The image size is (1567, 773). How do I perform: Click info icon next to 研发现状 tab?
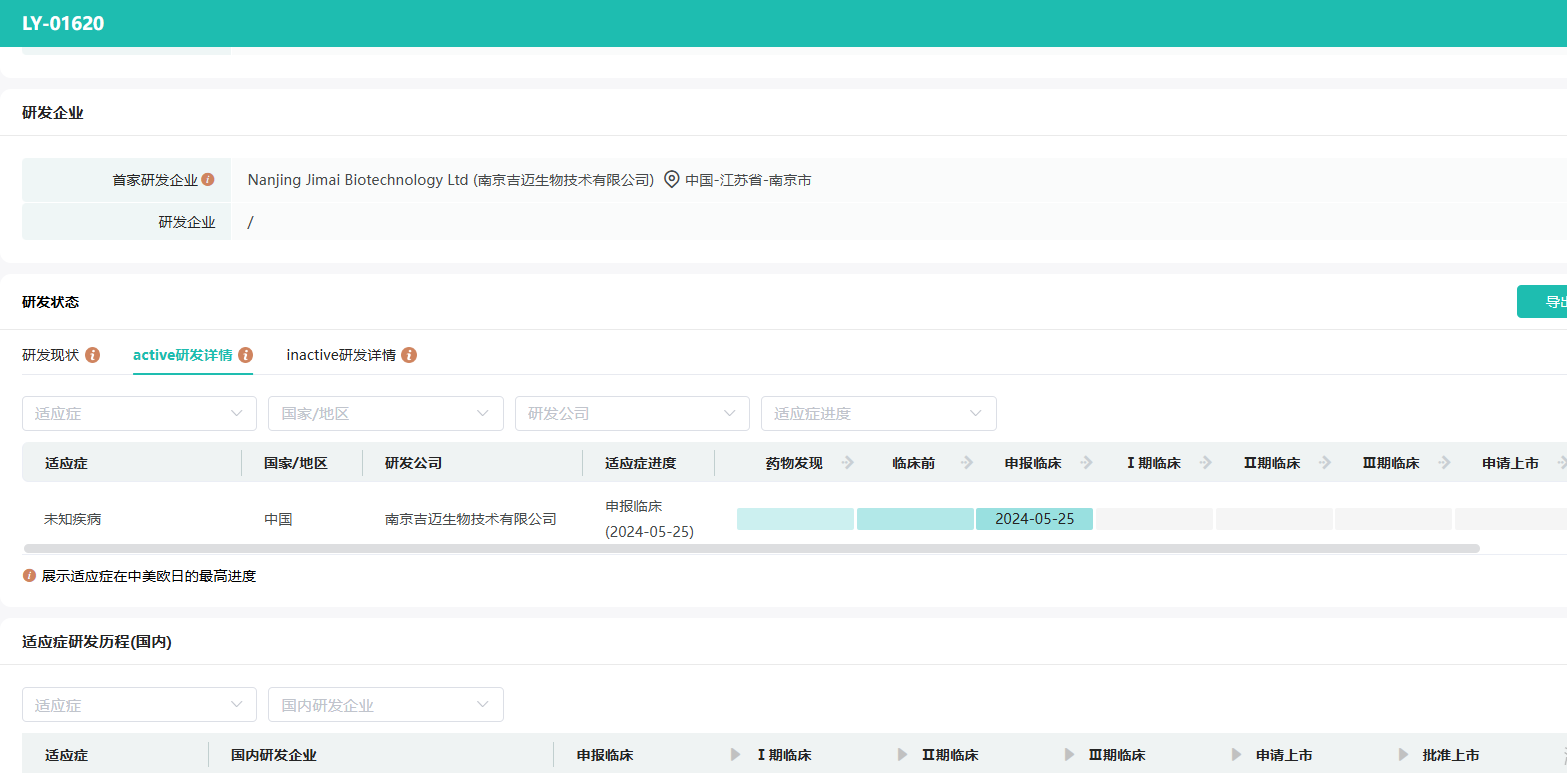pyautogui.click(x=93, y=355)
